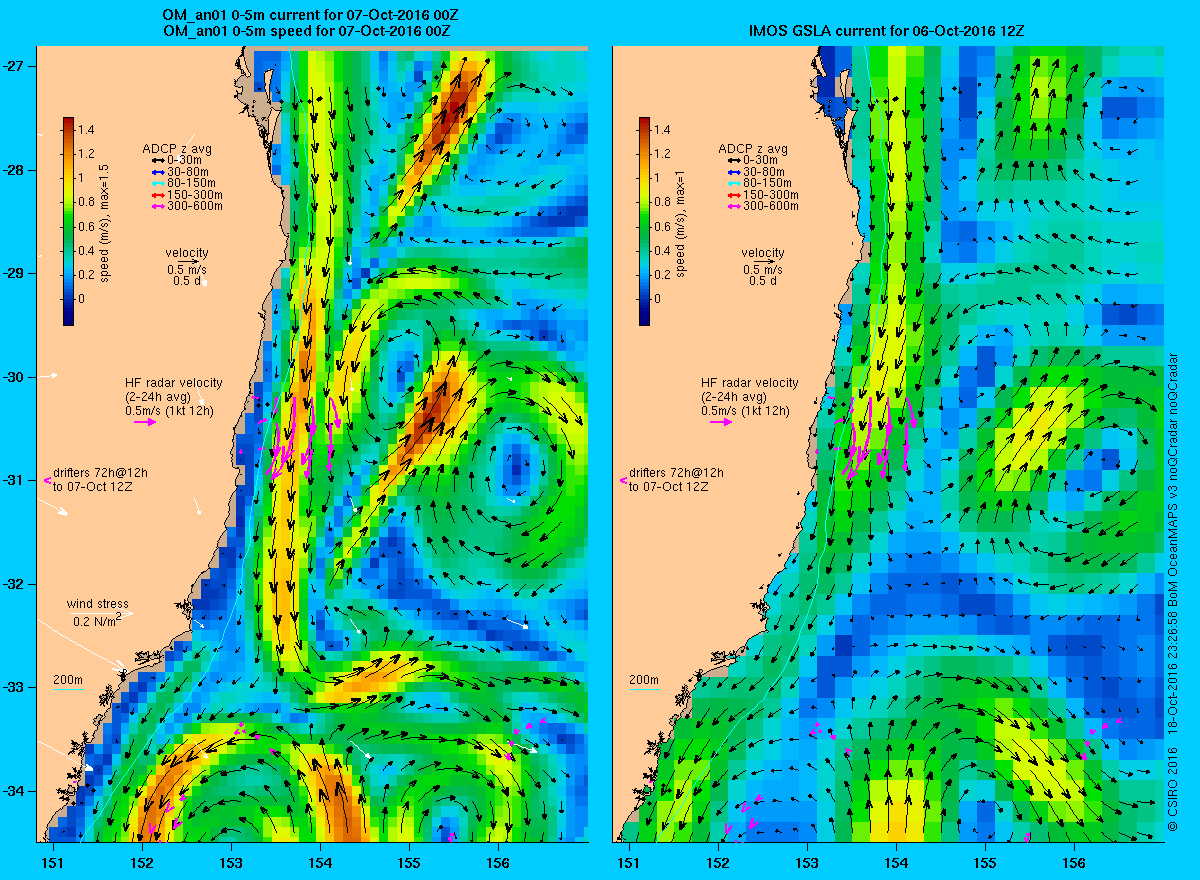
Task: Click the 'speed (m/s), max=1.5' label
Action: pyautogui.click(x=106, y=222)
